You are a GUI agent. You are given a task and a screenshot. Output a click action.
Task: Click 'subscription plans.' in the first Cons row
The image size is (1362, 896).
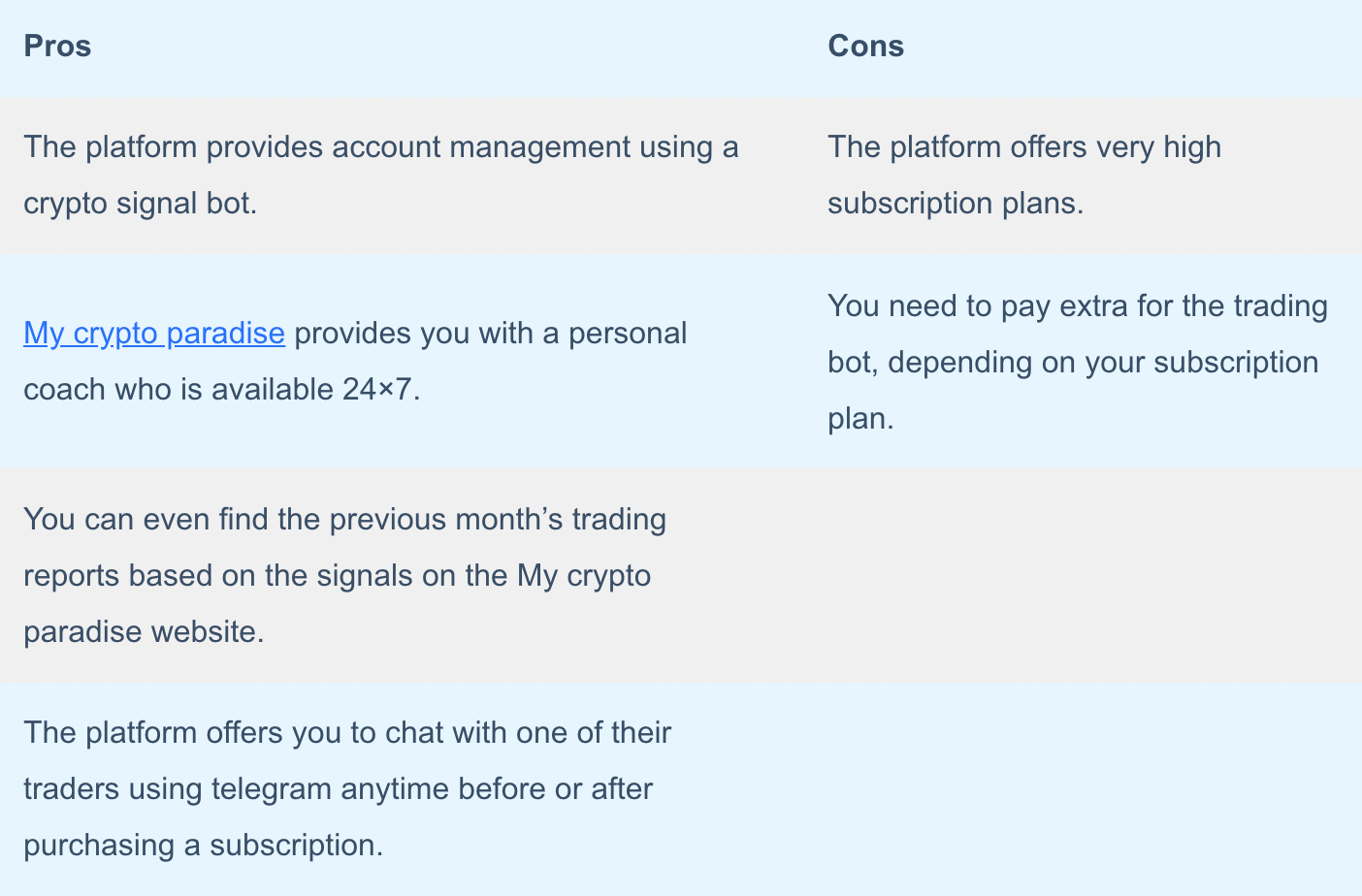pos(956,204)
